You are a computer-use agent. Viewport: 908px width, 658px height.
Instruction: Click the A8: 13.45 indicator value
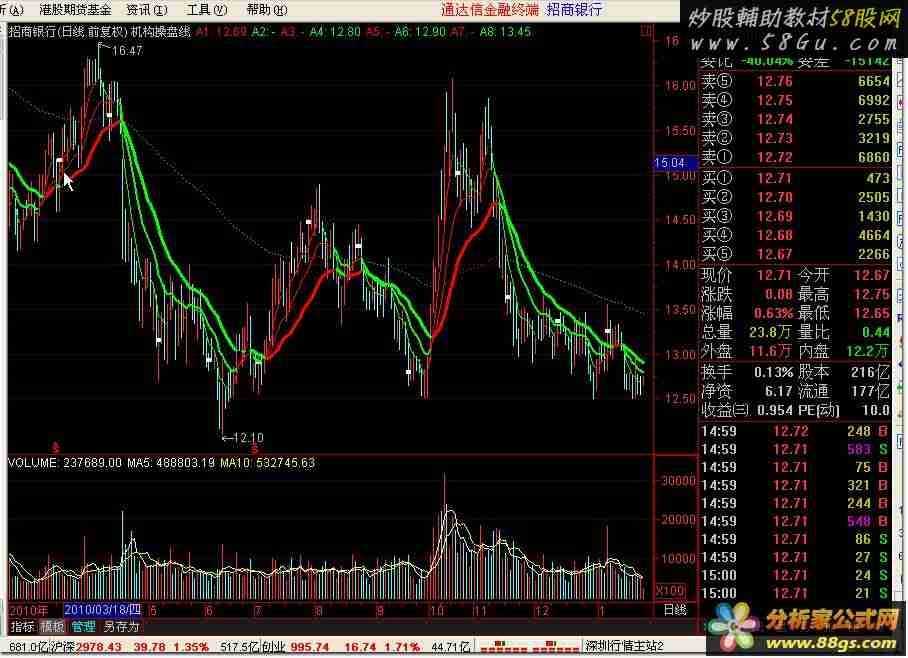click(x=505, y=32)
